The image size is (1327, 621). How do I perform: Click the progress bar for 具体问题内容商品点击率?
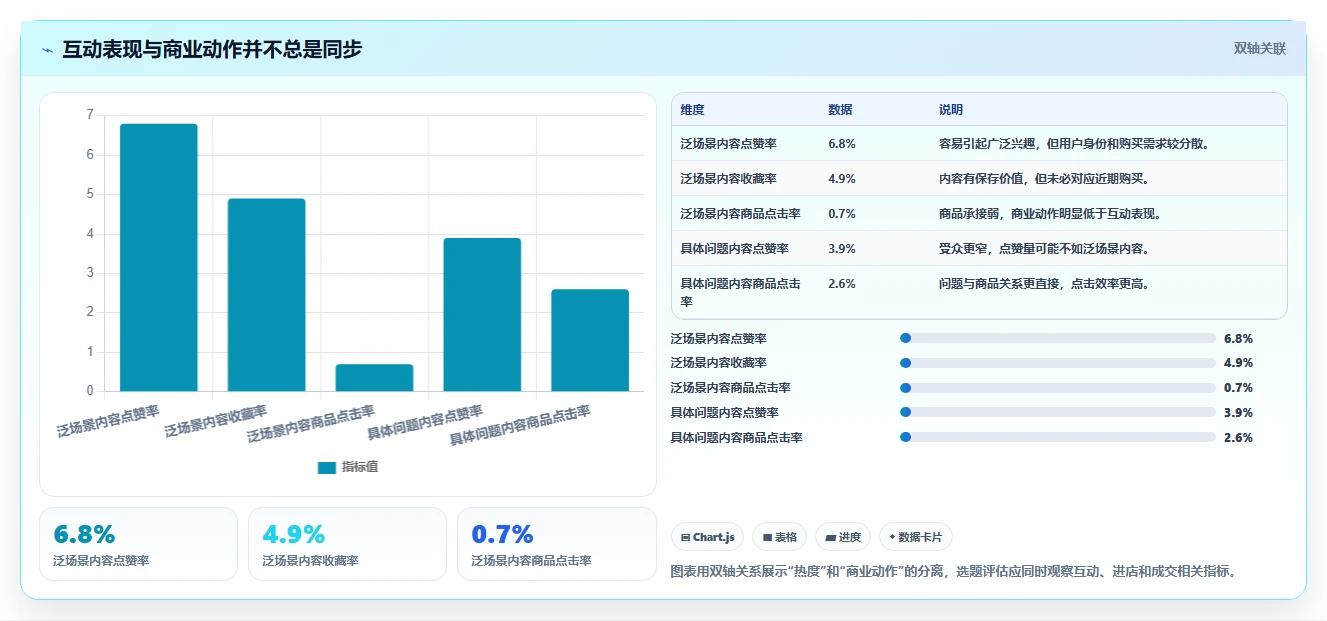point(1058,437)
